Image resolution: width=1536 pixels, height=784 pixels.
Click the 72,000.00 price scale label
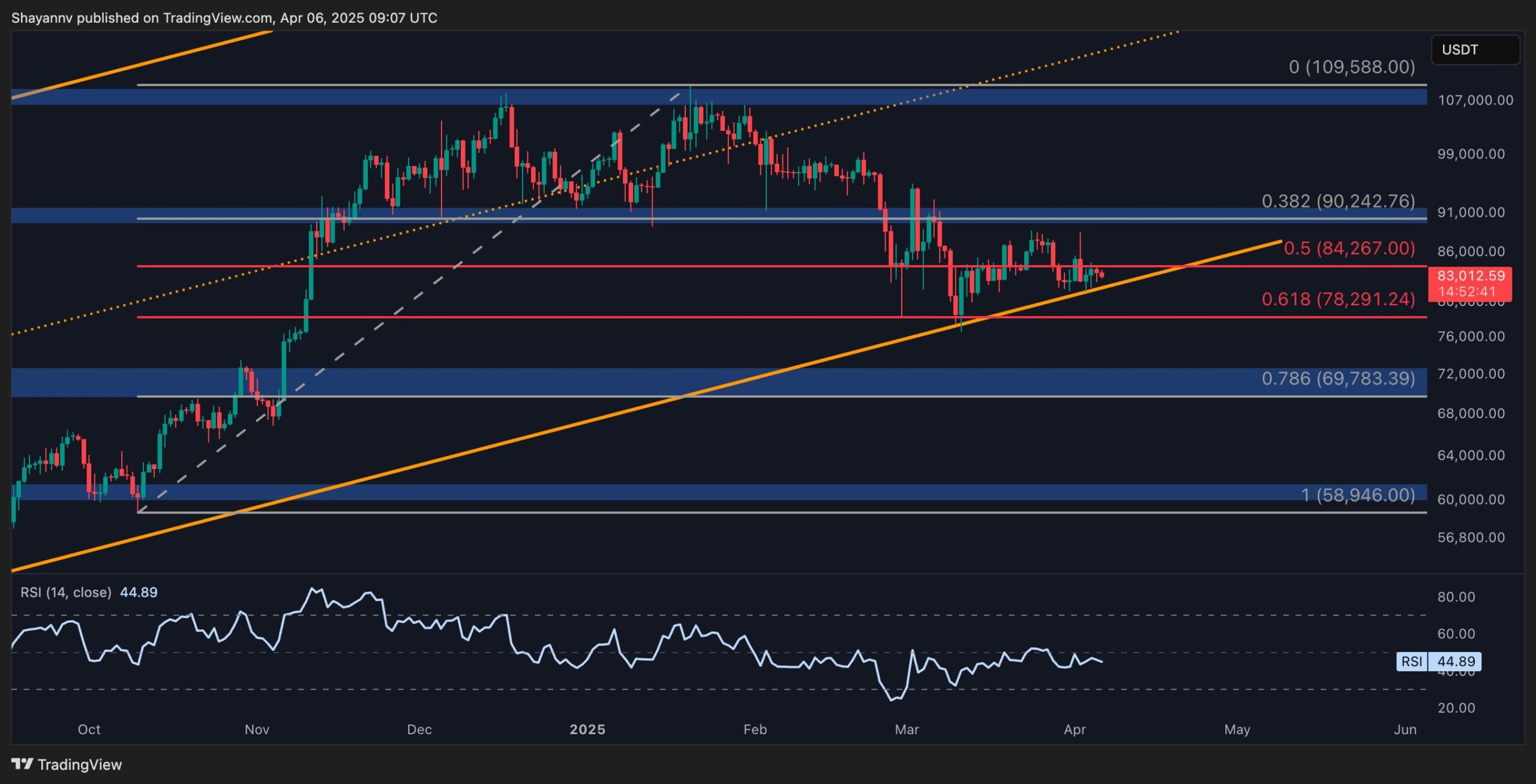[x=1471, y=374]
